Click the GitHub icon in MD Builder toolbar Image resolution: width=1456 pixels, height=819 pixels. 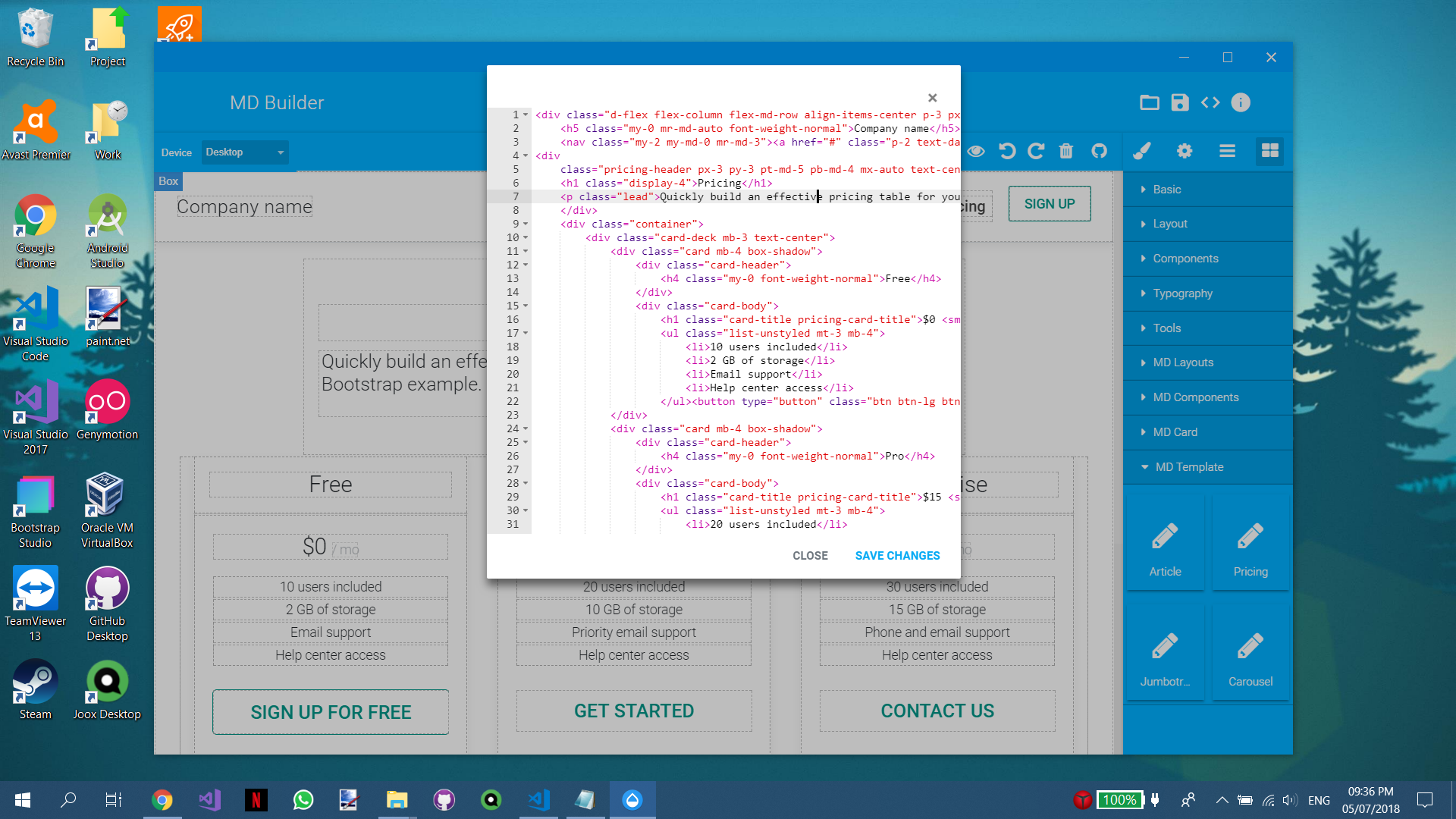1098,150
